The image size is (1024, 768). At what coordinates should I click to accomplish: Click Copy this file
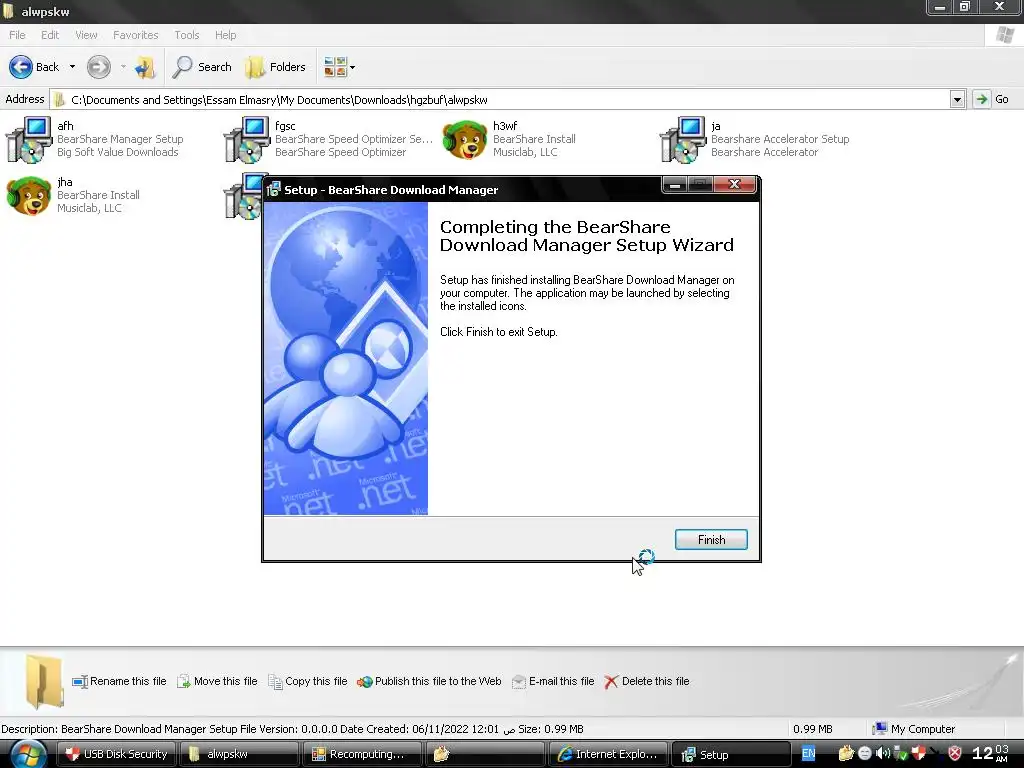308,681
